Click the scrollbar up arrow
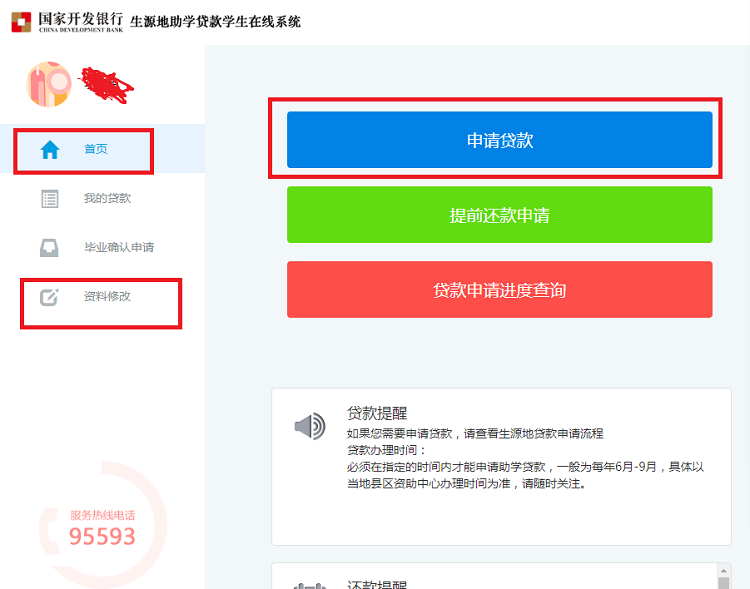This screenshot has height=589, width=750. pyautogui.click(x=724, y=570)
